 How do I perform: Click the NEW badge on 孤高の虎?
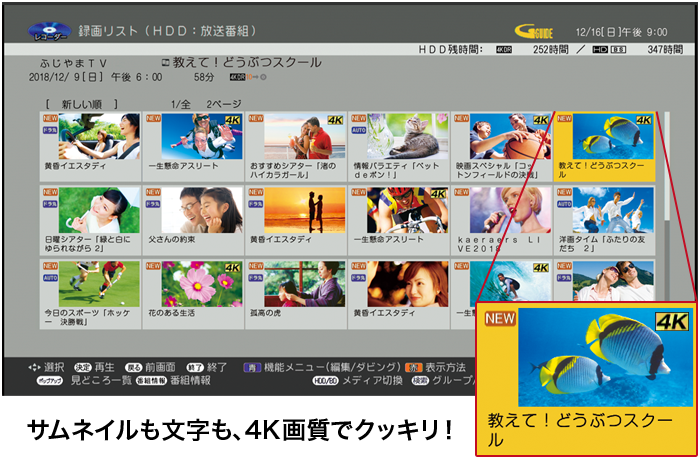pyautogui.click(x=256, y=266)
